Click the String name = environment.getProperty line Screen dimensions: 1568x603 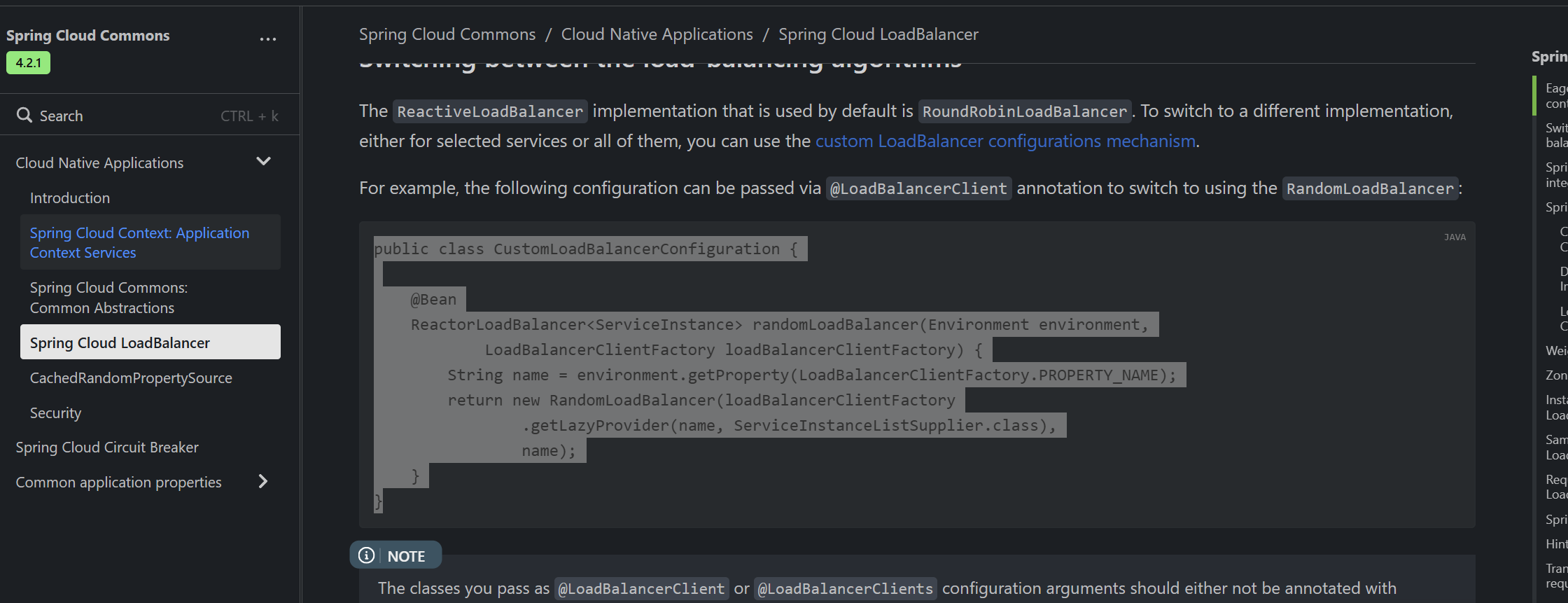812,375
